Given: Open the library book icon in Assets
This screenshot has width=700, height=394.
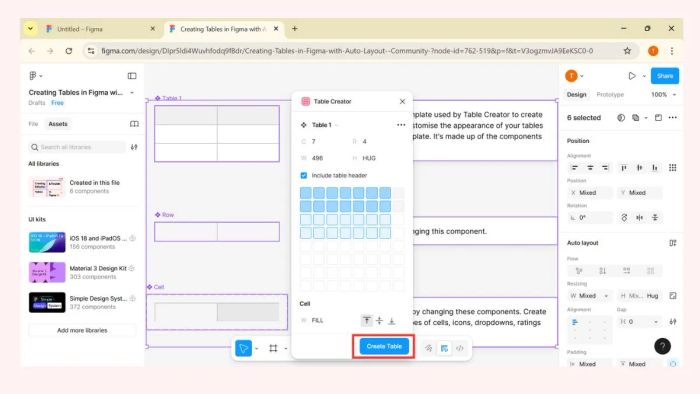Looking at the screenshot, I should (134, 124).
